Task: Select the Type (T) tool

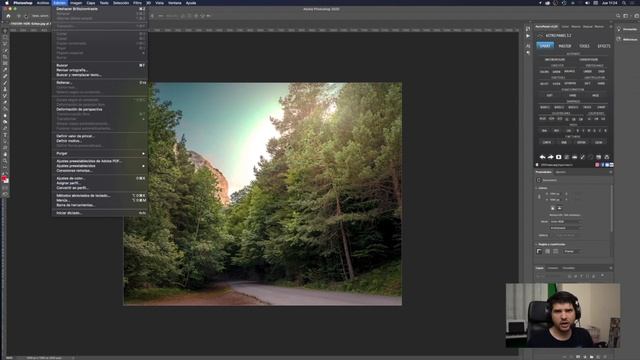Action: point(5,135)
